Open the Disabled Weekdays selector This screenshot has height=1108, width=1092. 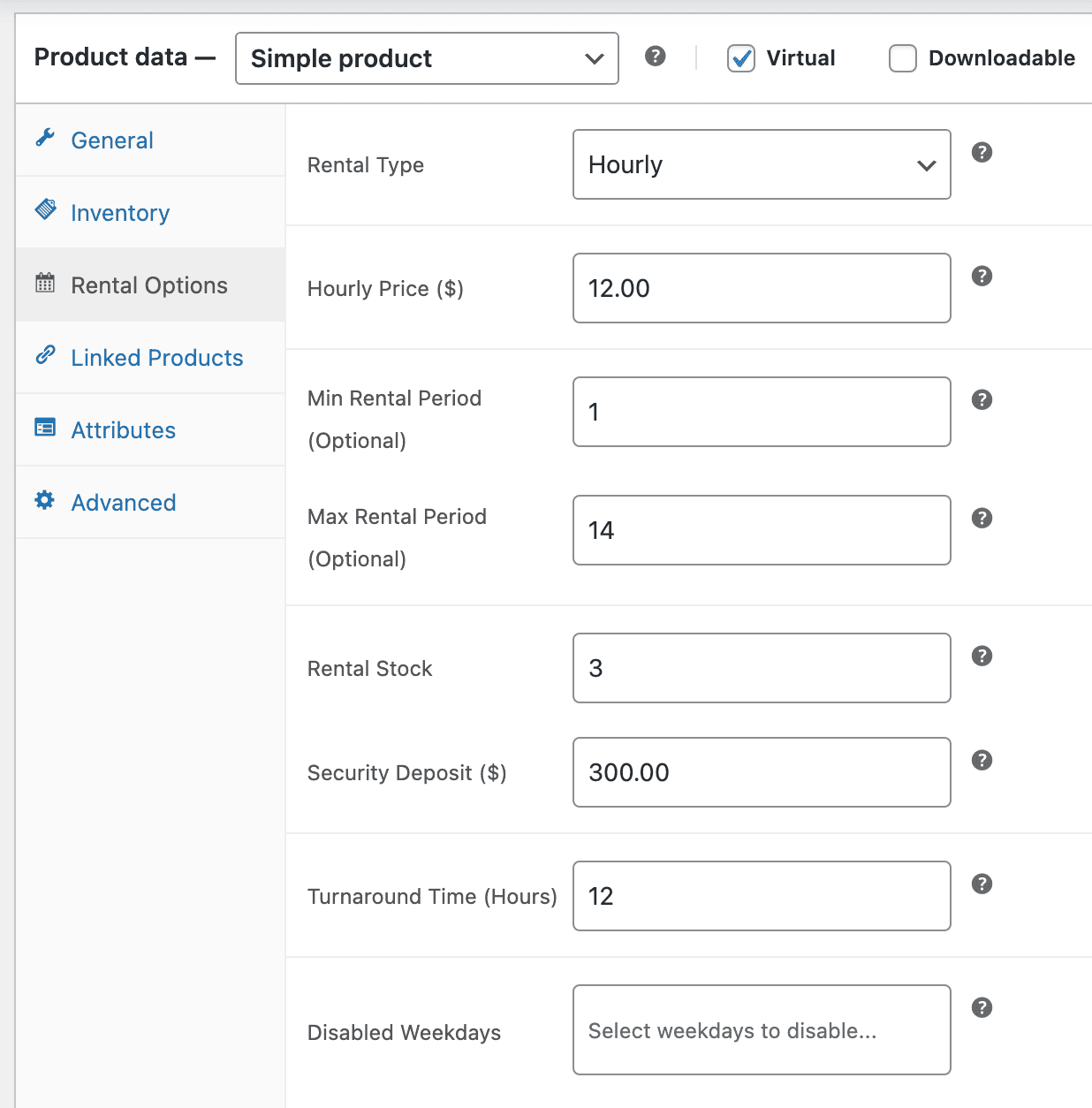coord(762,1030)
